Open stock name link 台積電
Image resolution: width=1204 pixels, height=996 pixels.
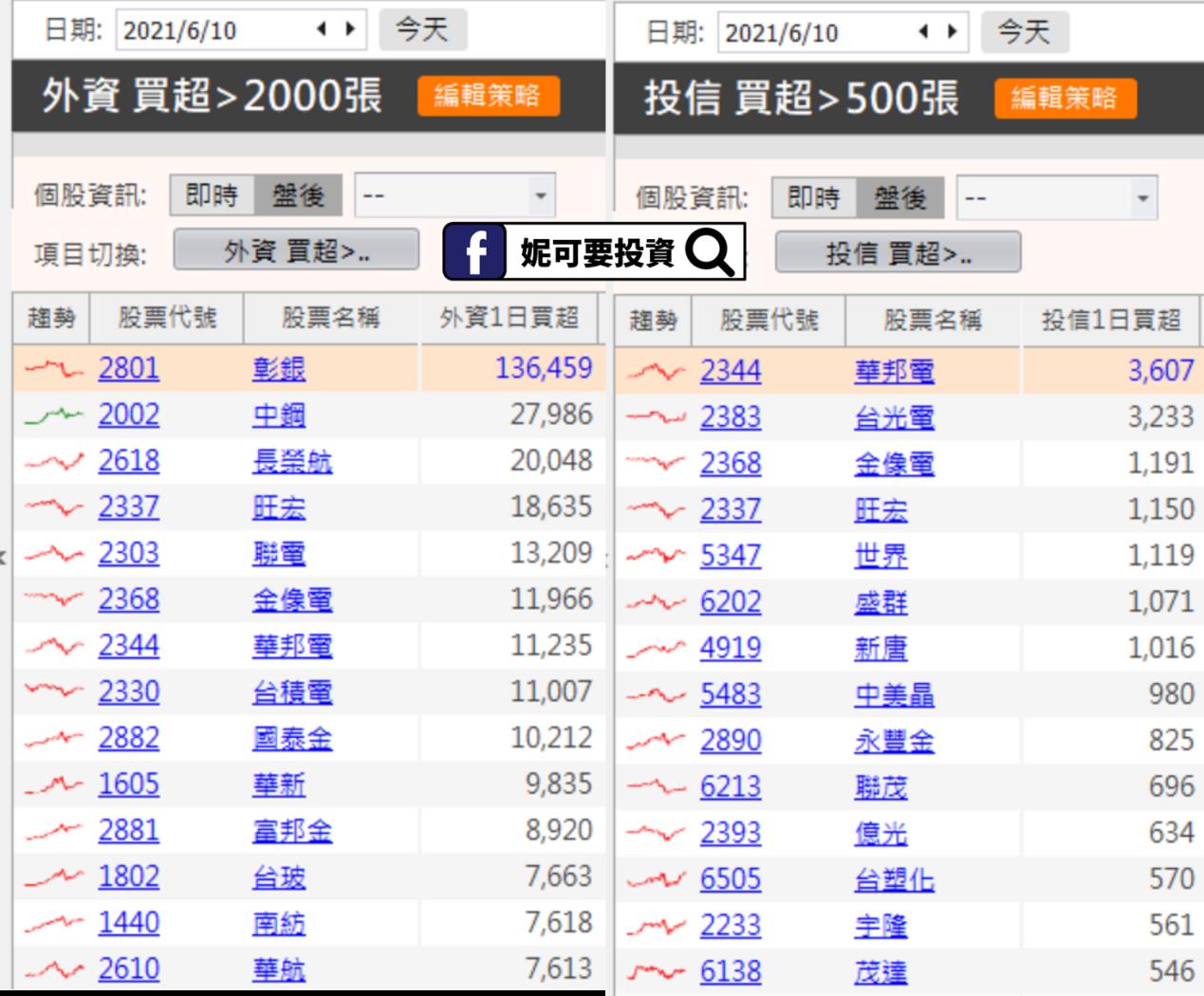coord(292,692)
